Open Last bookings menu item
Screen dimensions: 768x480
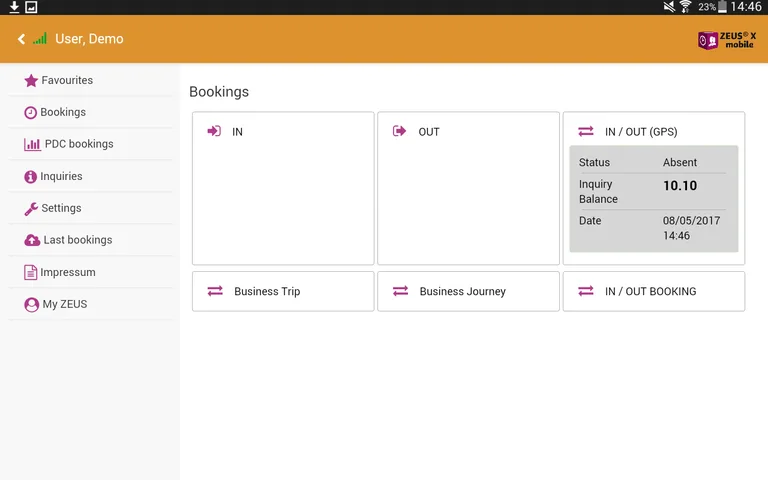tap(78, 240)
